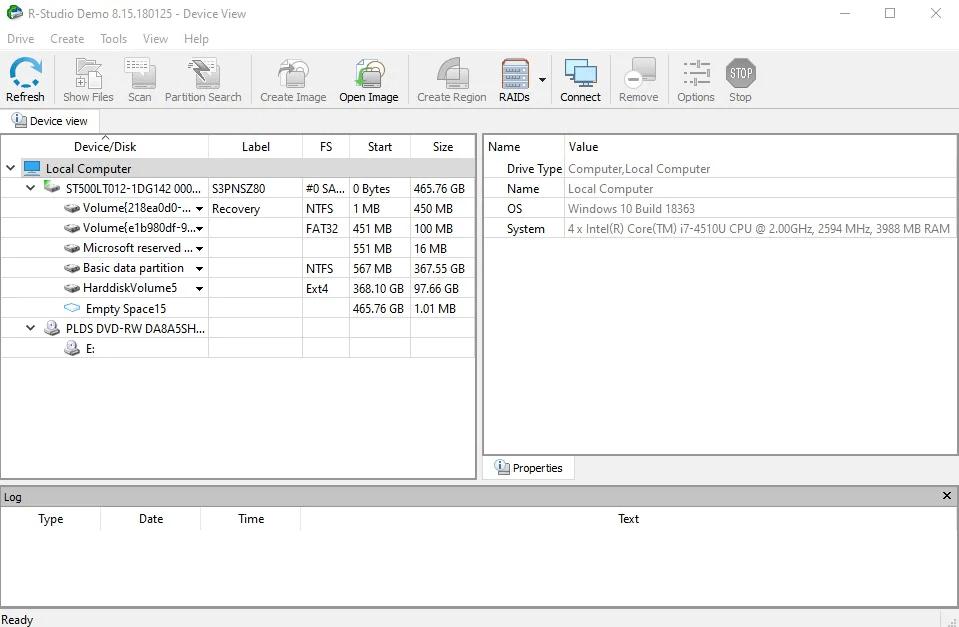Click the Label column header
The height and width of the screenshot is (627, 959).
256,147
